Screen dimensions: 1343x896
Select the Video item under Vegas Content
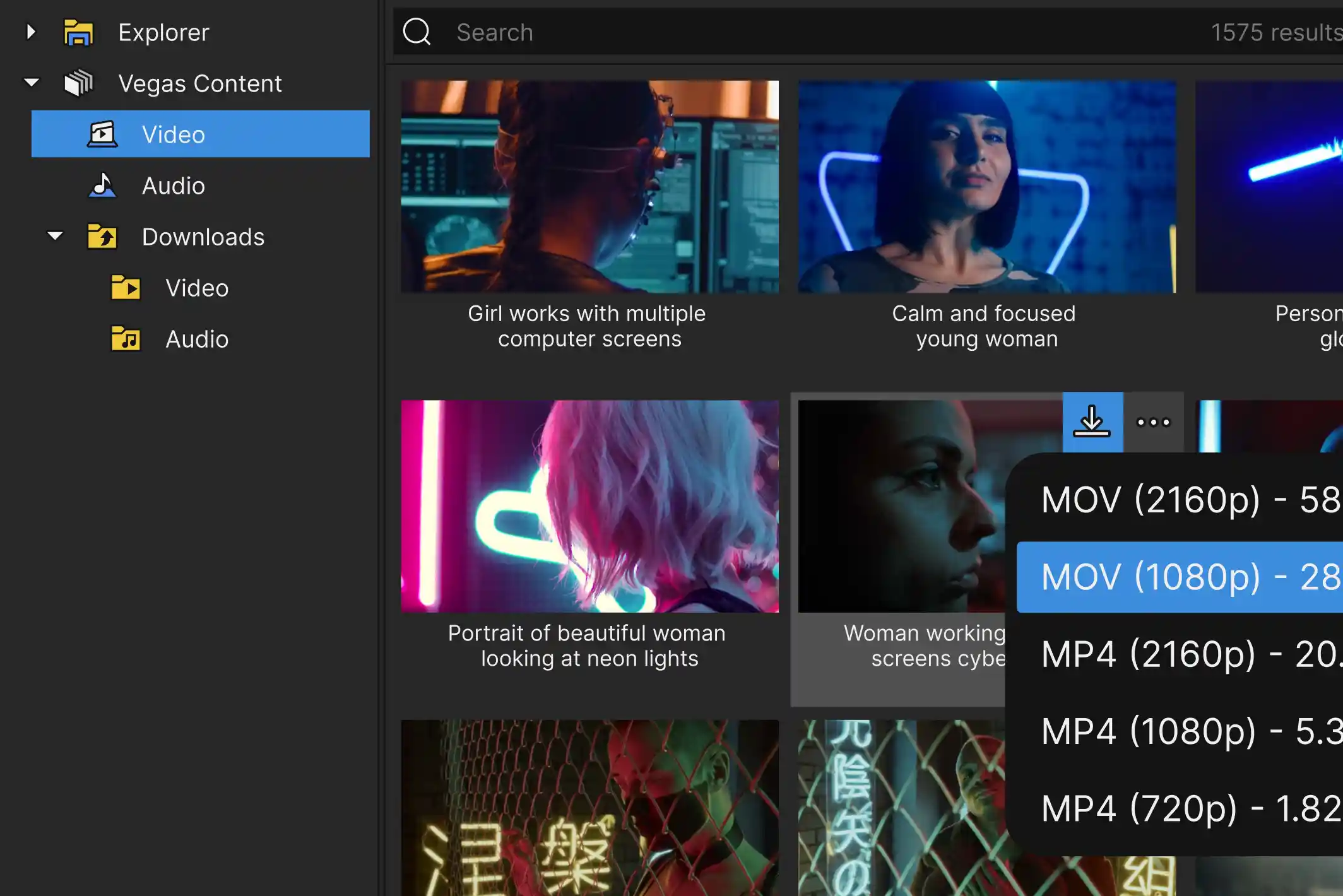pos(201,134)
